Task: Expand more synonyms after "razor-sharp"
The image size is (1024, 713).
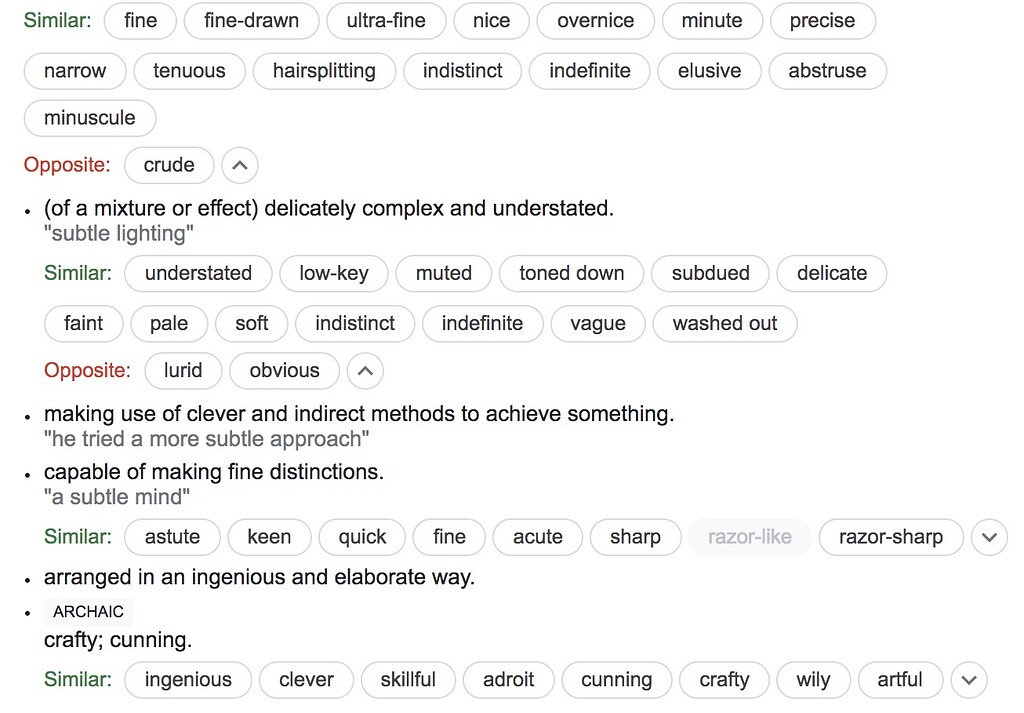Action: point(989,537)
